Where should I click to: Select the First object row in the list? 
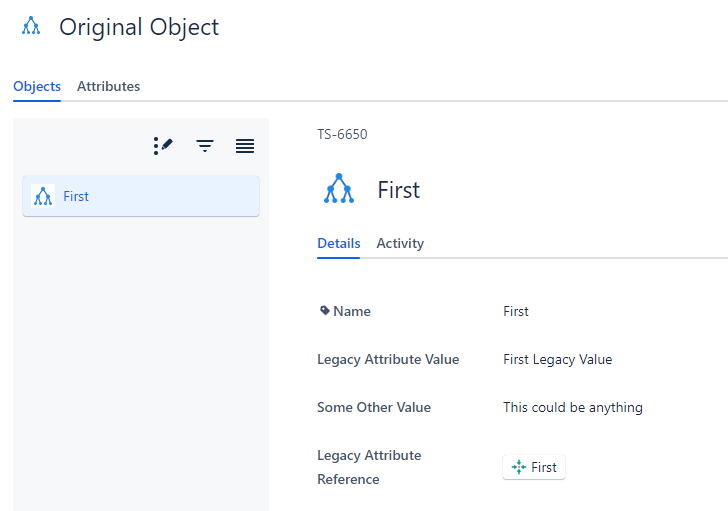tap(141, 196)
